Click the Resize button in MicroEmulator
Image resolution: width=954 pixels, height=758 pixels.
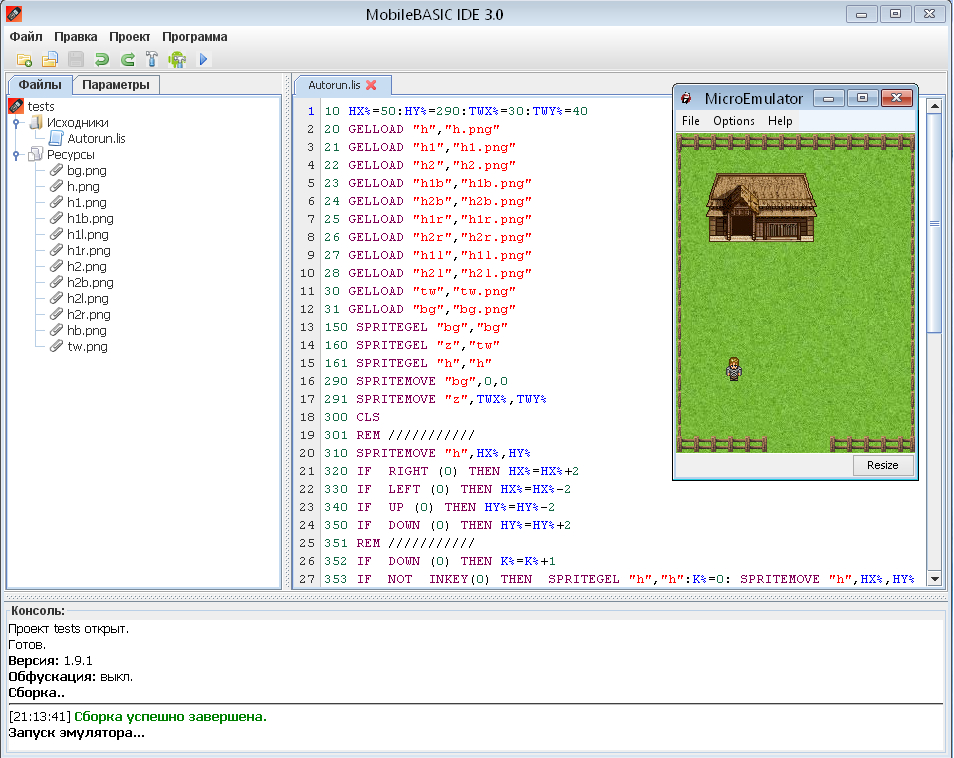(883, 465)
